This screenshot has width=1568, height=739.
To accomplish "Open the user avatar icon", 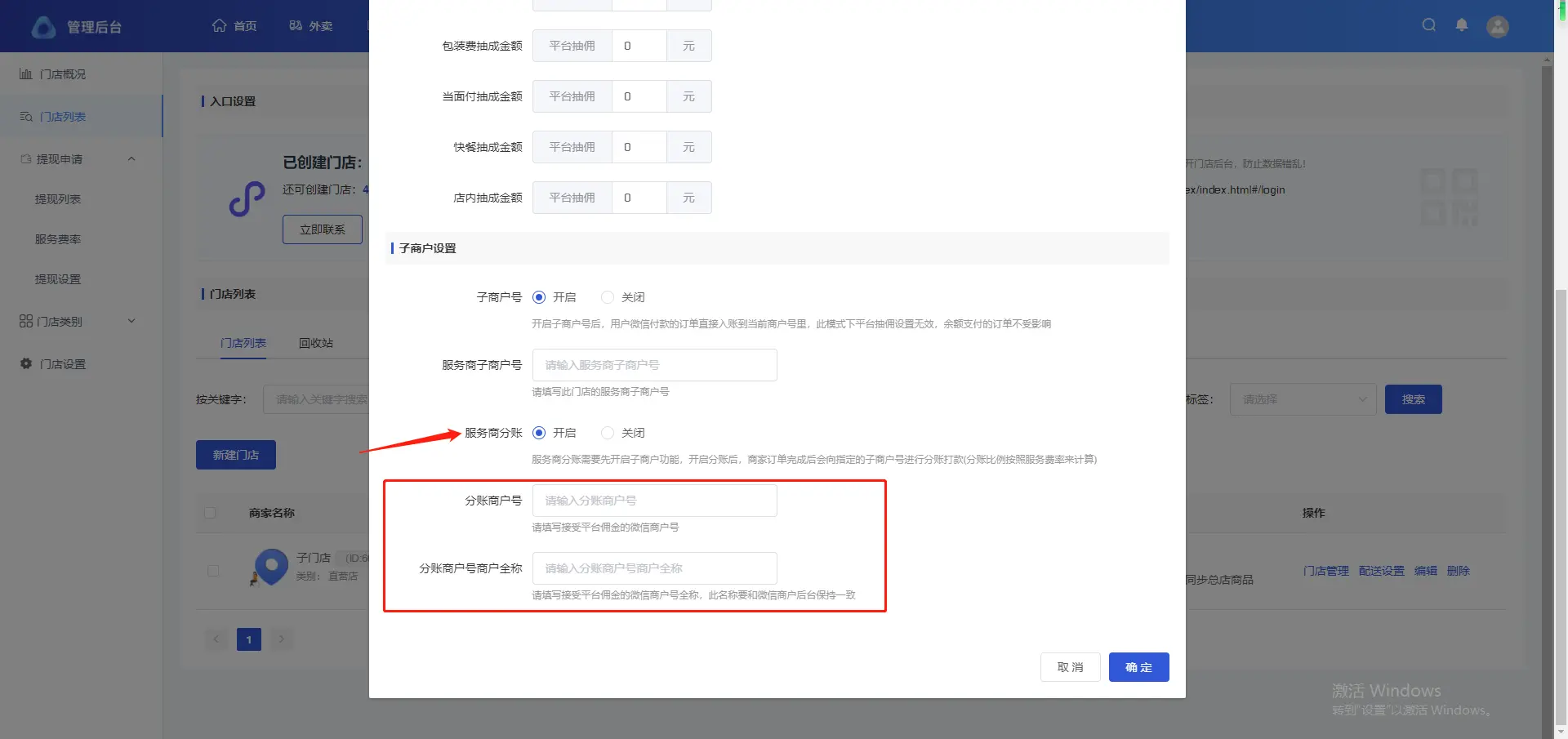I will point(1498,26).
